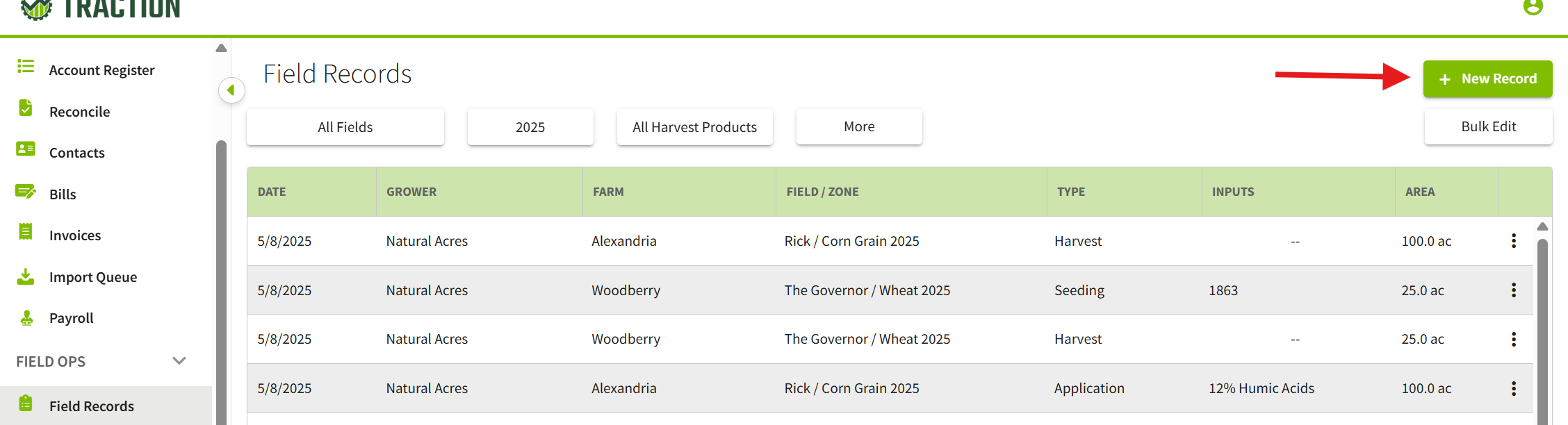Open the 2025 year filter dropdown
Image resolution: width=1568 pixels, height=425 pixels.
coord(530,127)
